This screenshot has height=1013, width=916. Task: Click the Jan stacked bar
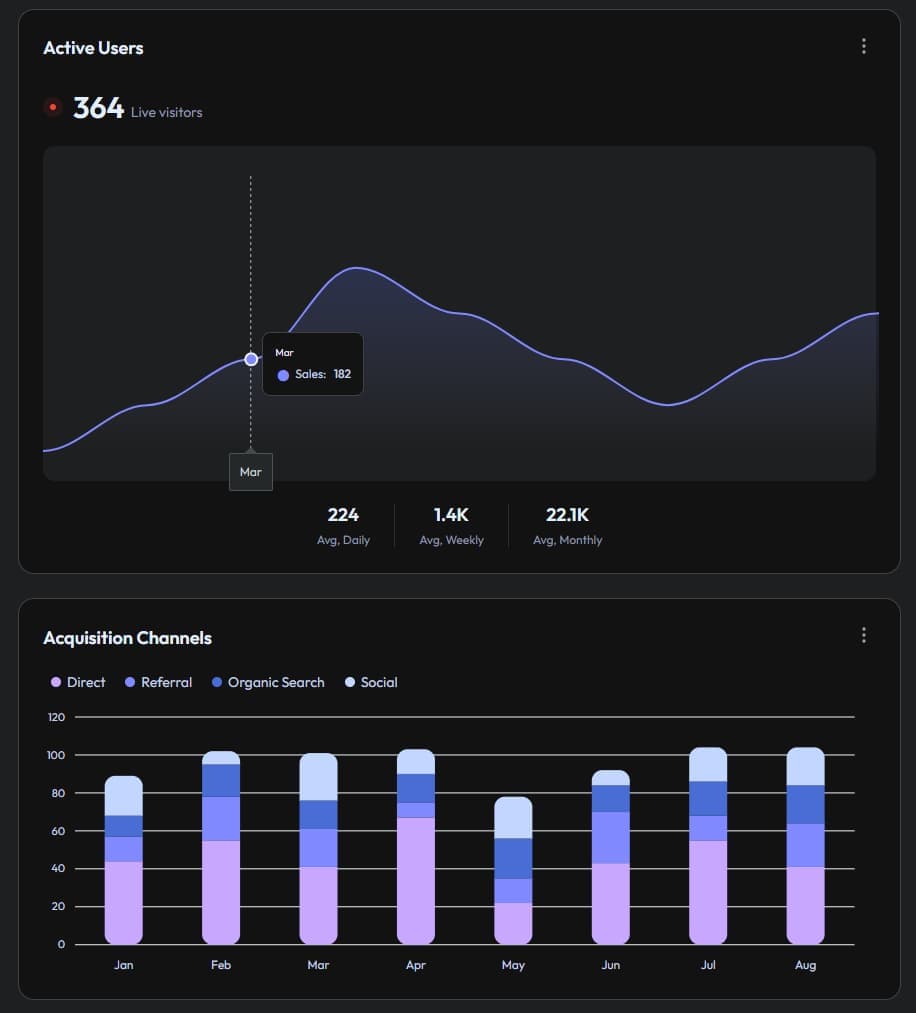(124, 860)
